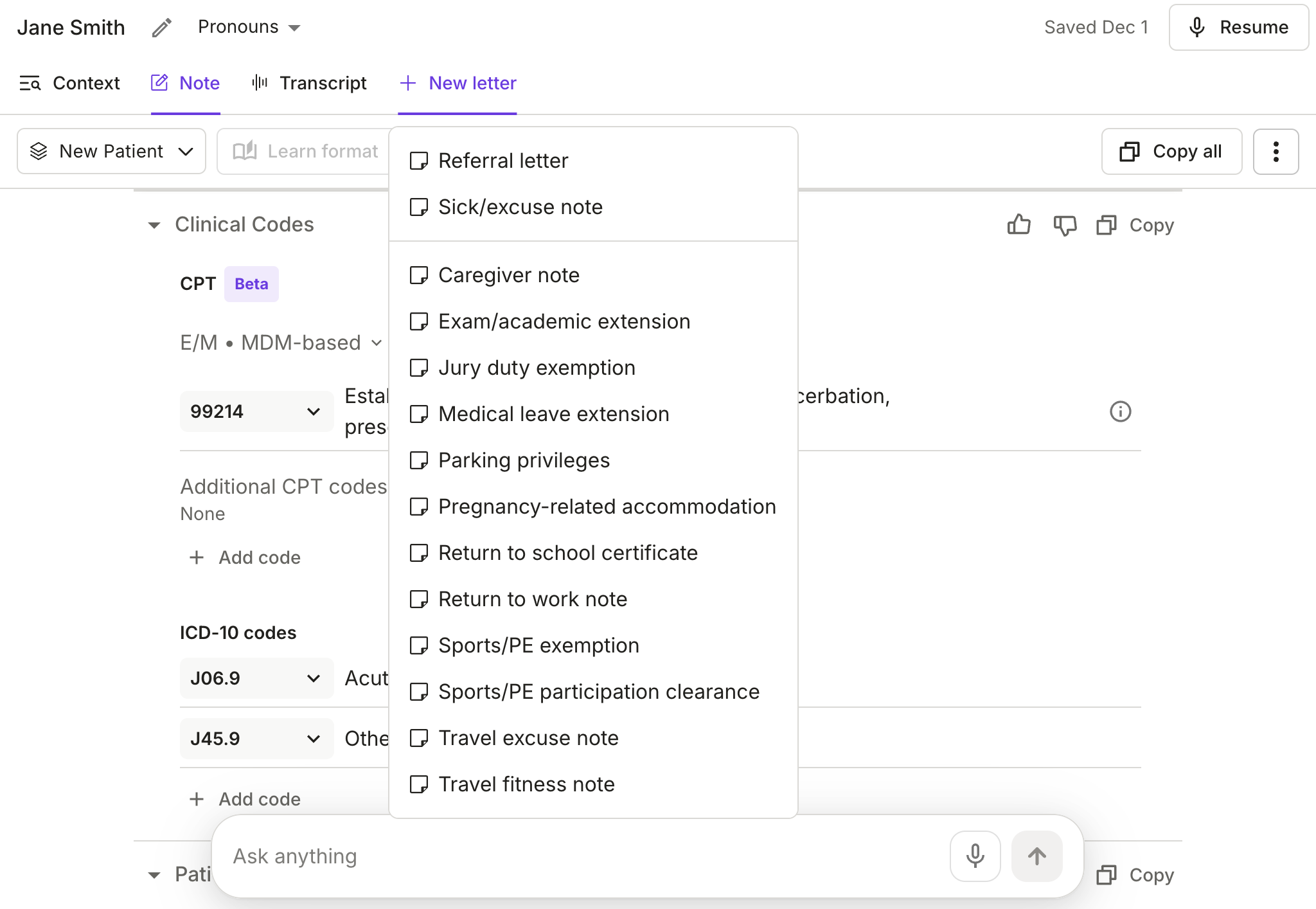The height and width of the screenshot is (909, 1316).
Task: Give thumbs down on Clinical Codes
Action: (x=1064, y=225)
